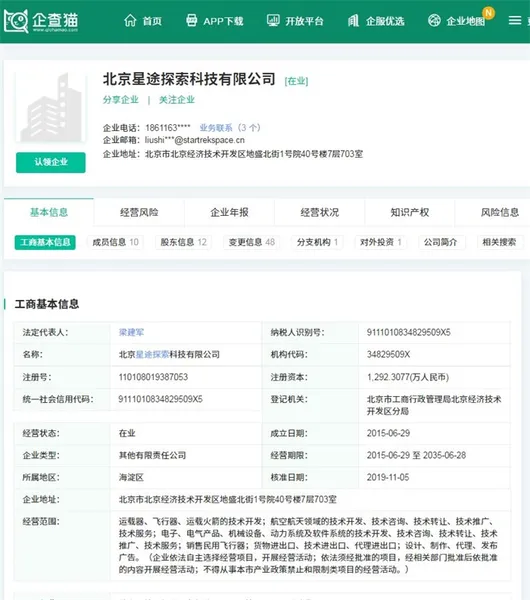Select the 工商基本信息 sub-tab

(x=45, y=242)
